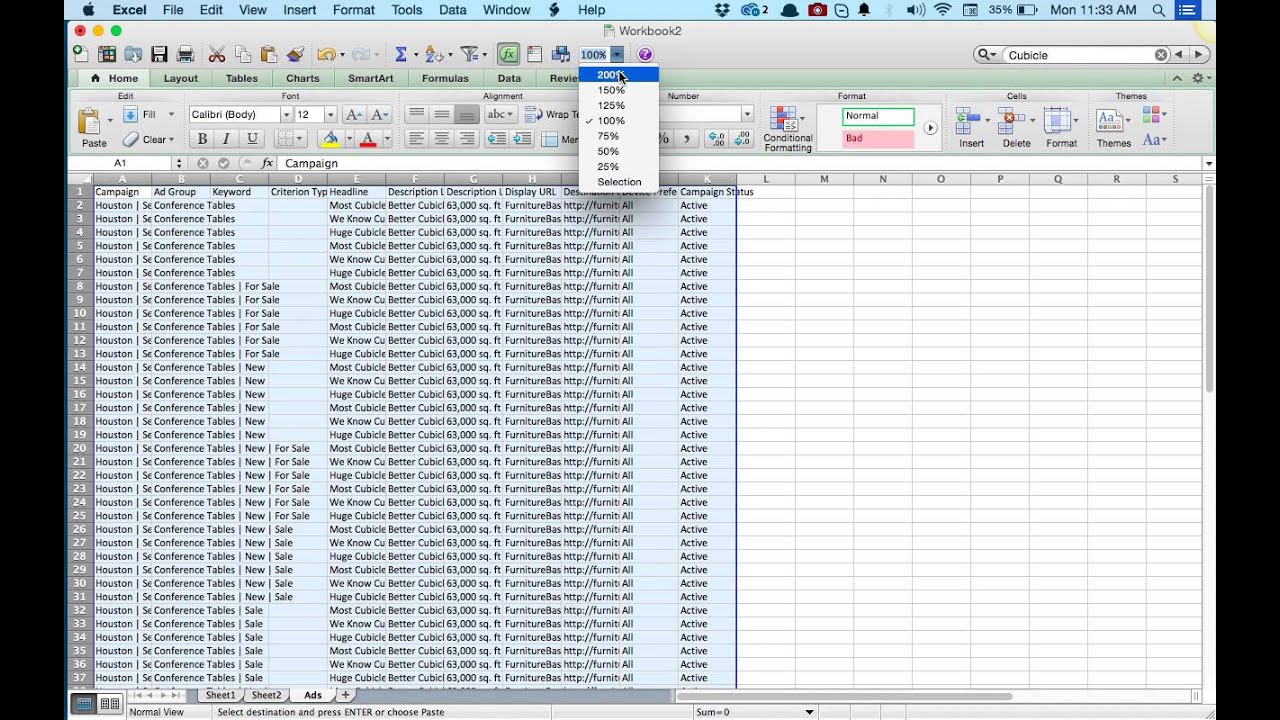
Task: Open the font name Calibri dropdown
Action: click(x=286, y=115)
